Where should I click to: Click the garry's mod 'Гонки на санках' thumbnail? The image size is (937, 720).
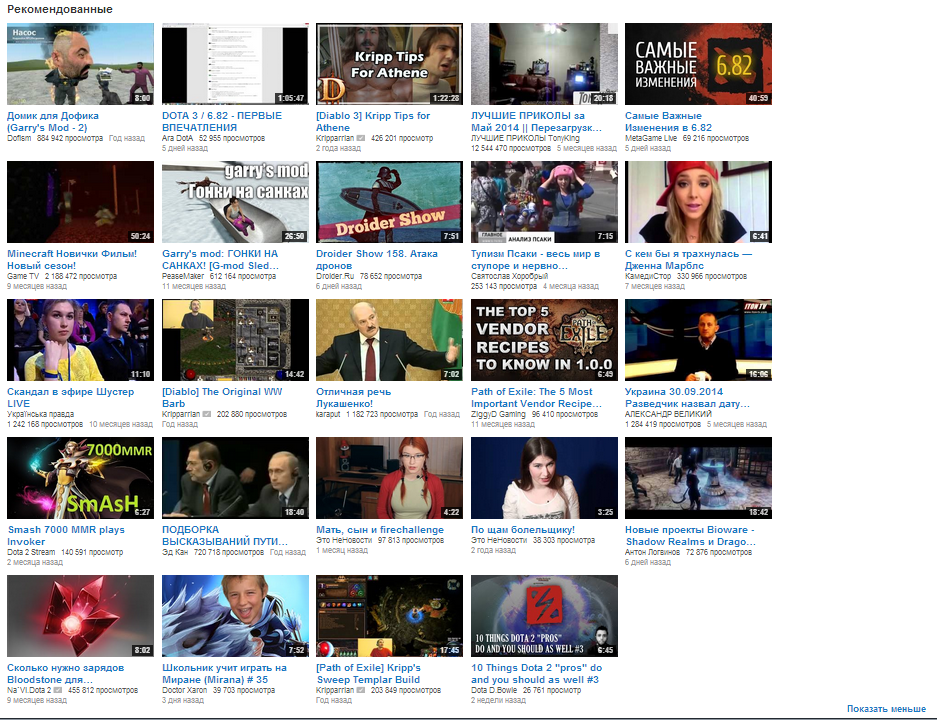235,202
